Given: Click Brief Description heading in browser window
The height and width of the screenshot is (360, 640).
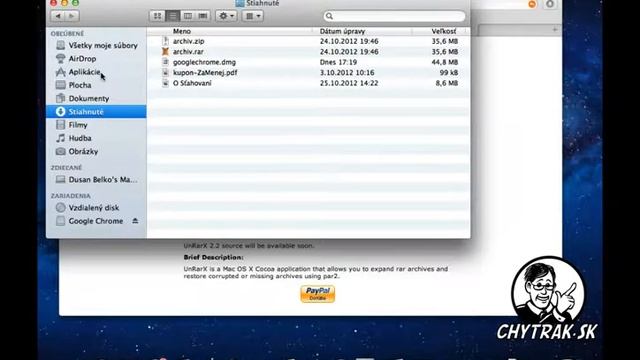Looking at the screenshot, I should 213,258.
